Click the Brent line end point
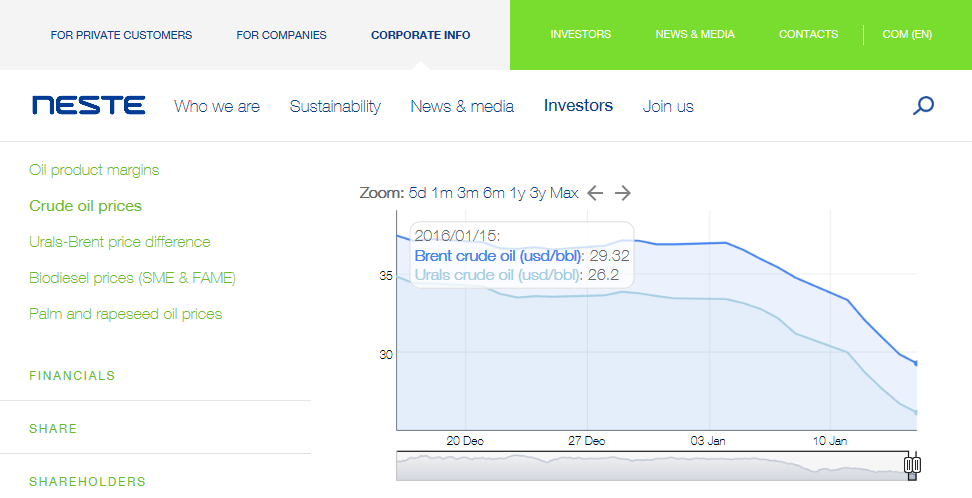The height and width of the screenshot is (498, 972). point(916,363)
